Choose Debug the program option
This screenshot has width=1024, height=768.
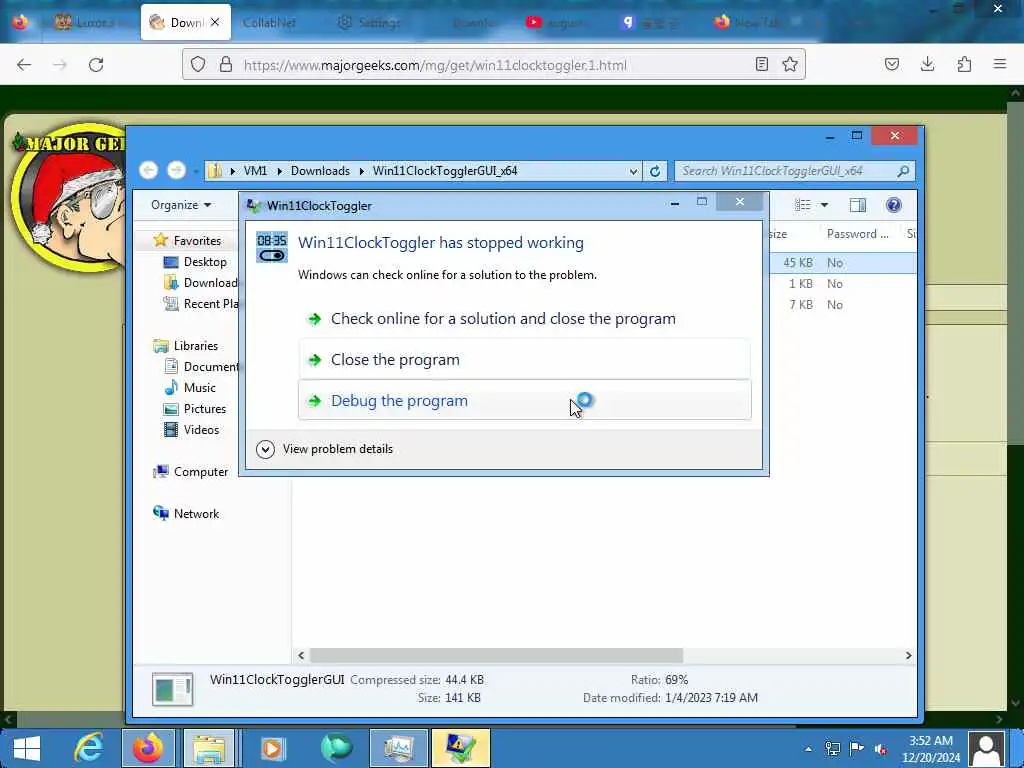[524, 400]
